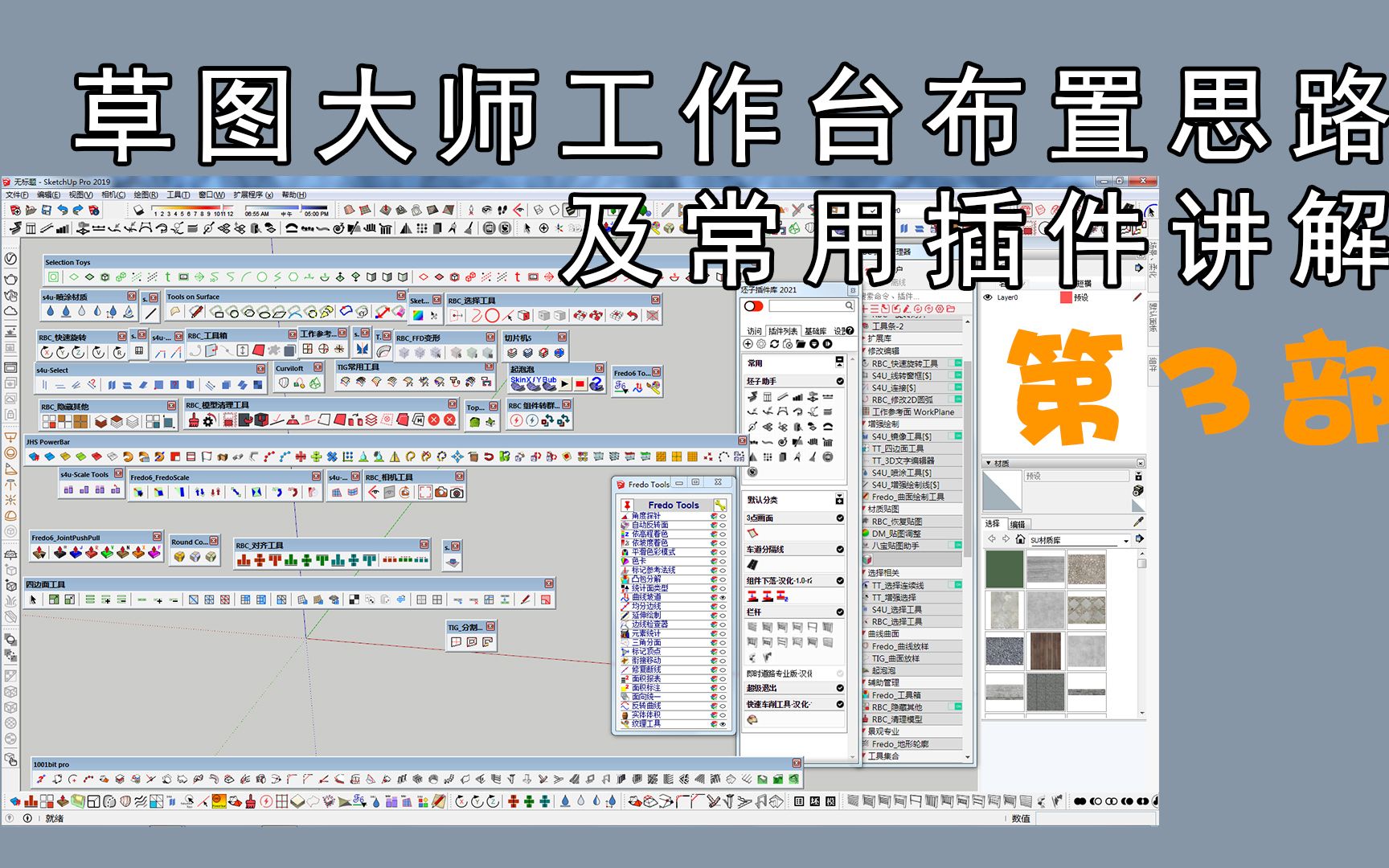This screenshot has height=868, width=1389.
Task: Toggle the 车道分隔线 check mark
Action: [840, 550]
